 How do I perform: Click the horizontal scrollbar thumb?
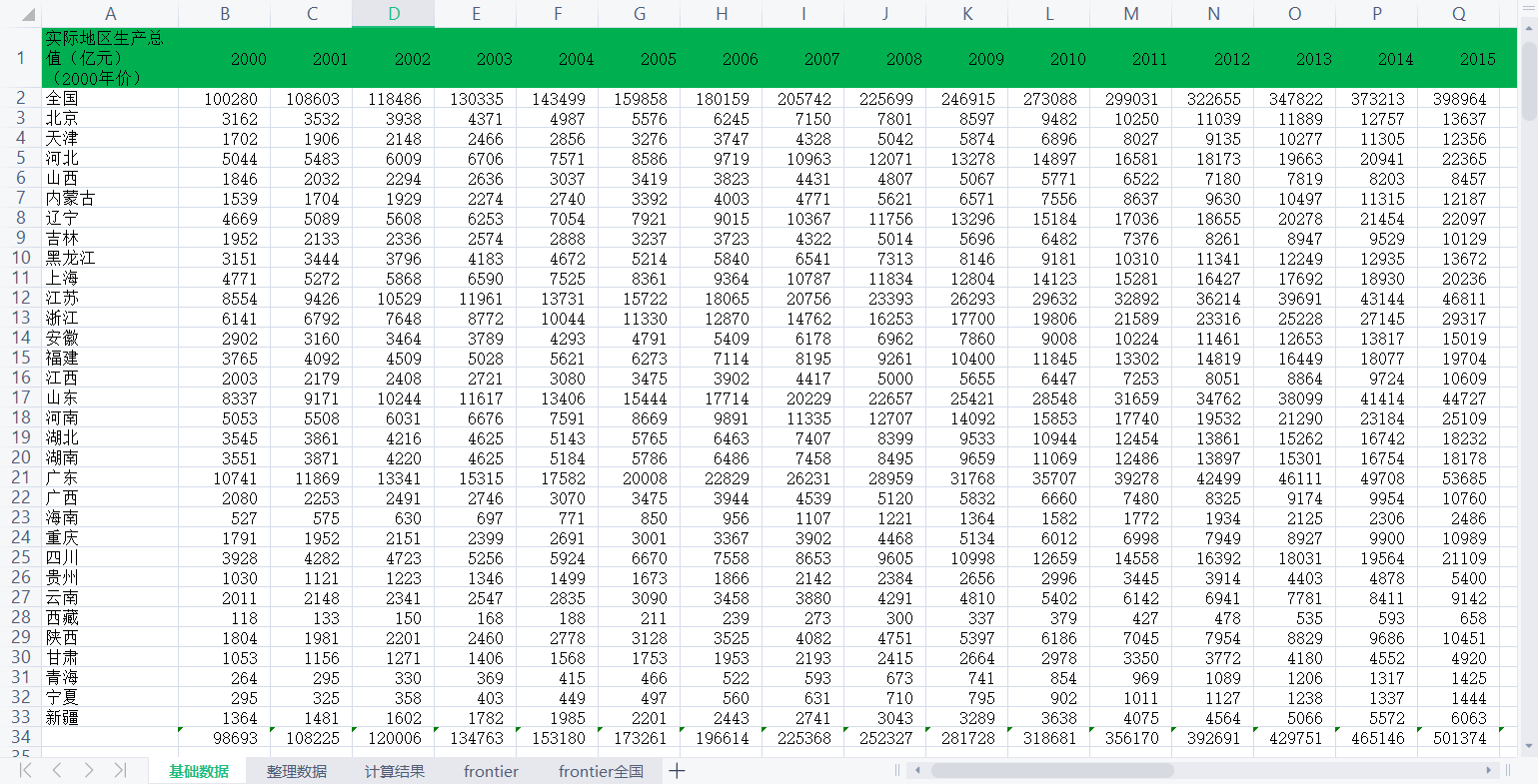pyautogui.click(x=1052, y=770)
